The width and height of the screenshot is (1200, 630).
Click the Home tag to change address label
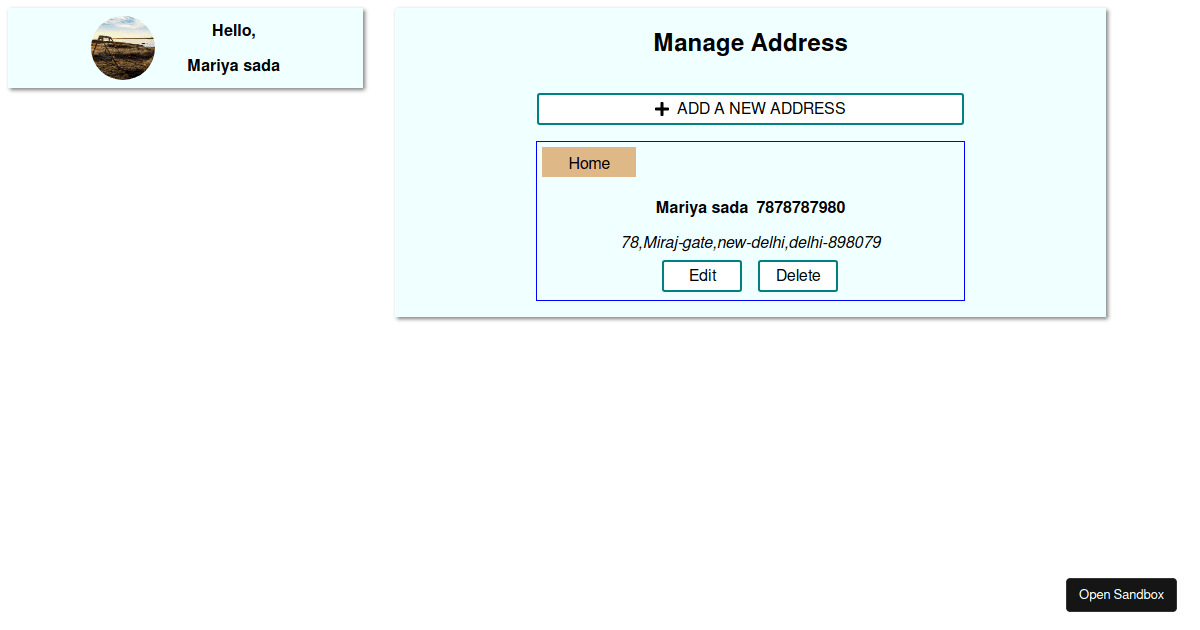click(588, 162)
